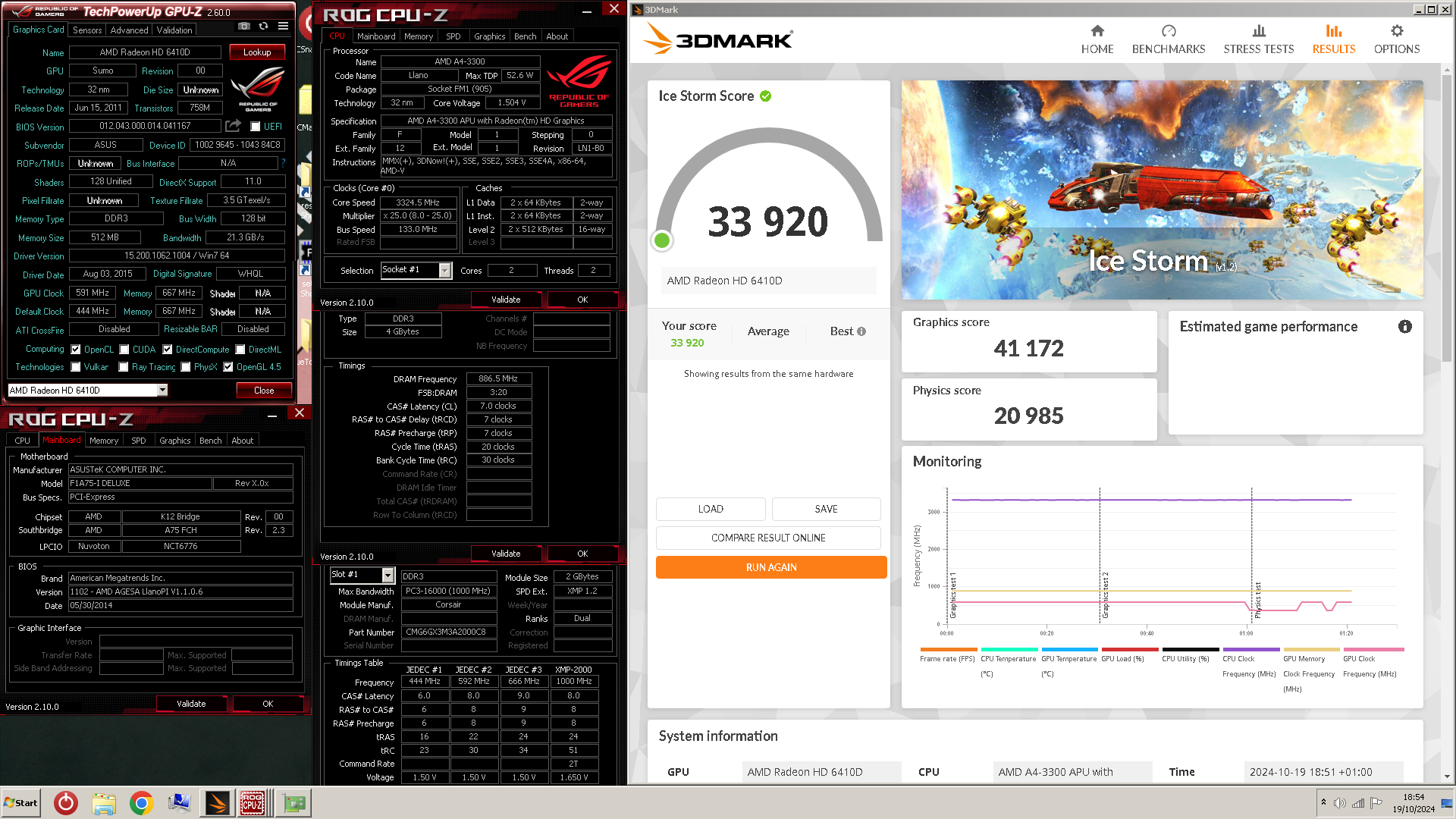Open Windows Explorer folder in taskbar
Viewport: 1456px width, 819px height.
pos(104,803)
